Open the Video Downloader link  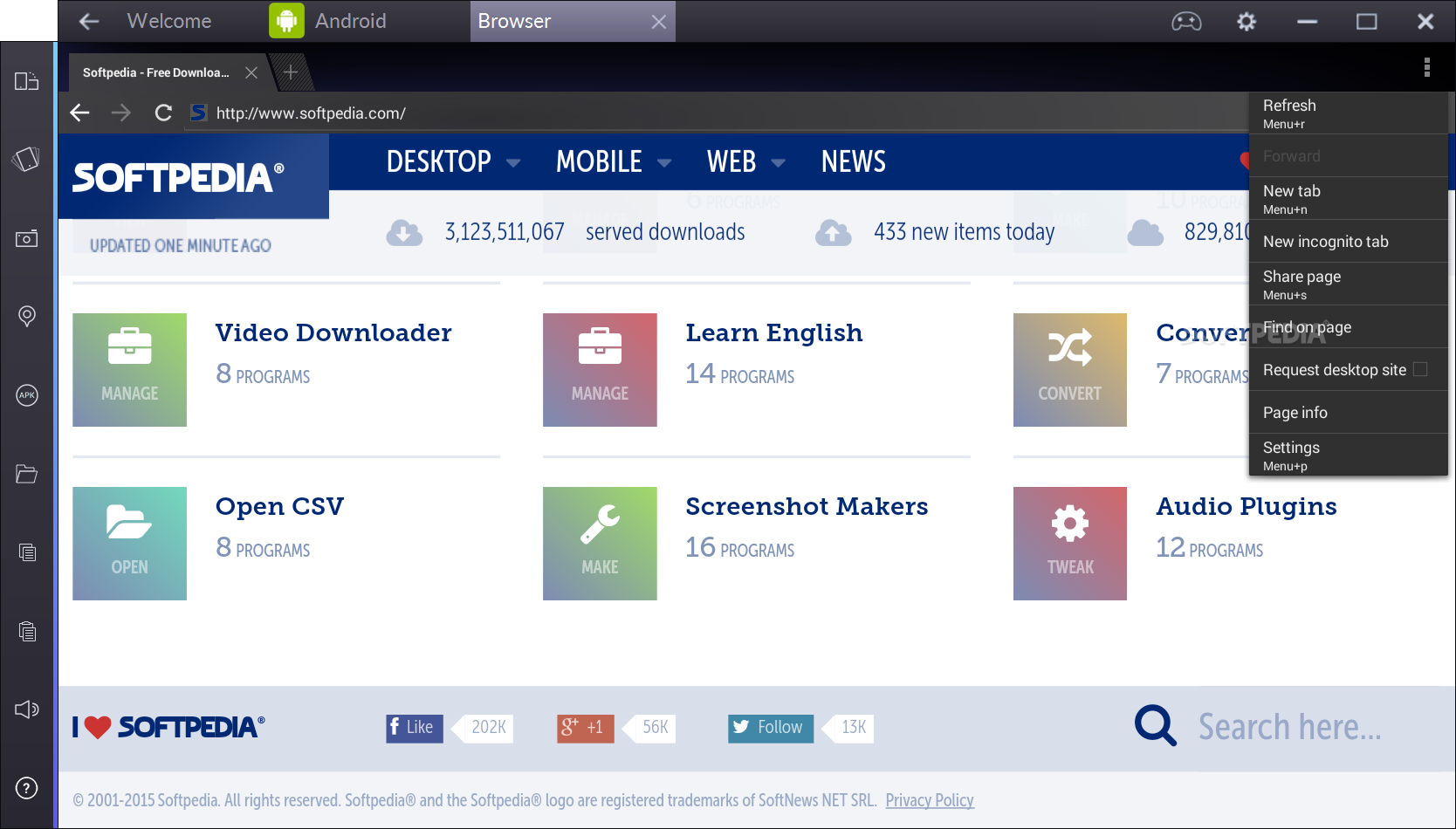333,332
